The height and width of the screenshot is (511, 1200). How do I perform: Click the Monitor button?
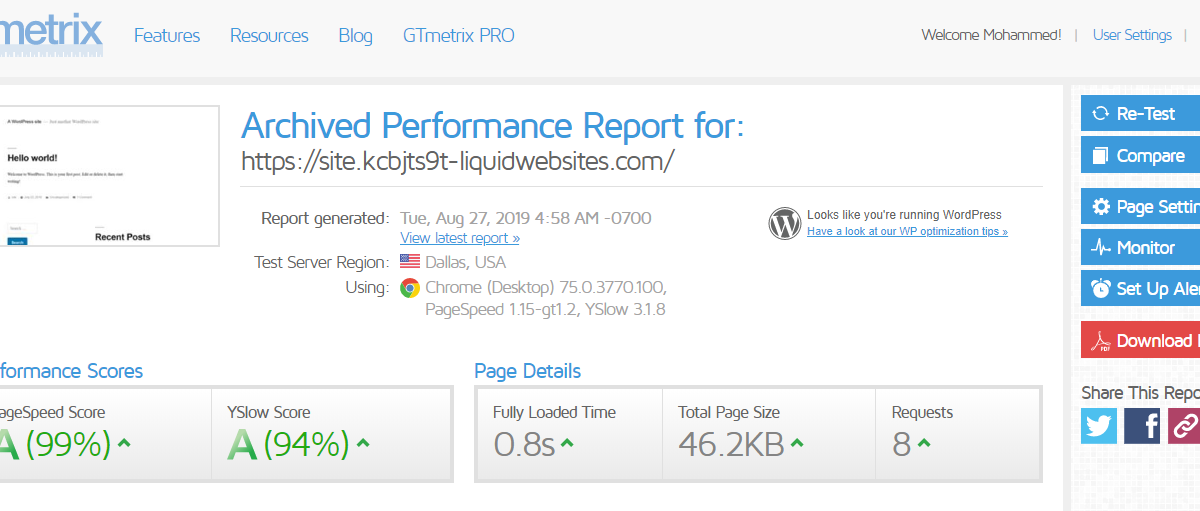coord(1140,247)
